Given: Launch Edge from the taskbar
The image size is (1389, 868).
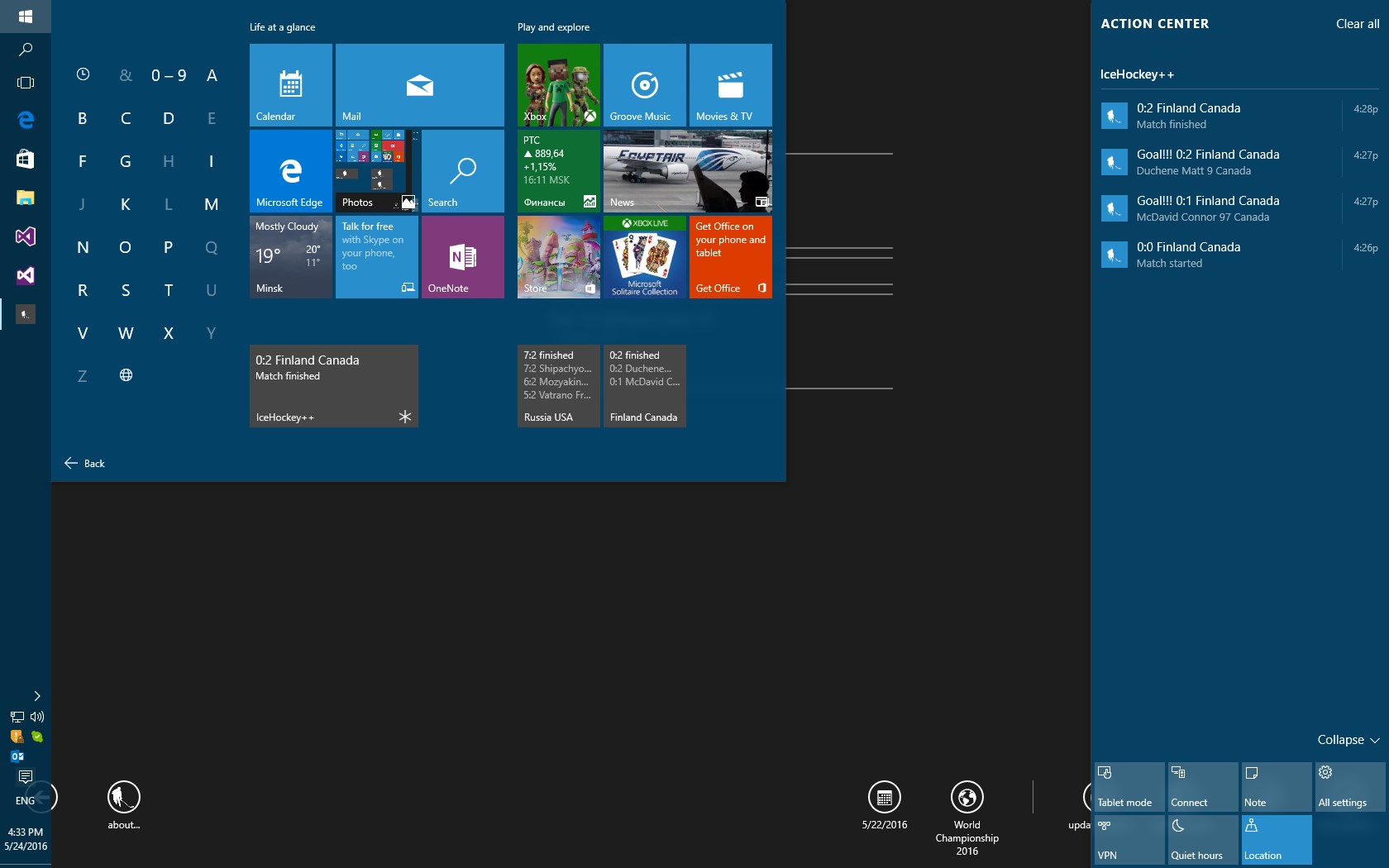Looking at the screenshot, I should [26, 120].
